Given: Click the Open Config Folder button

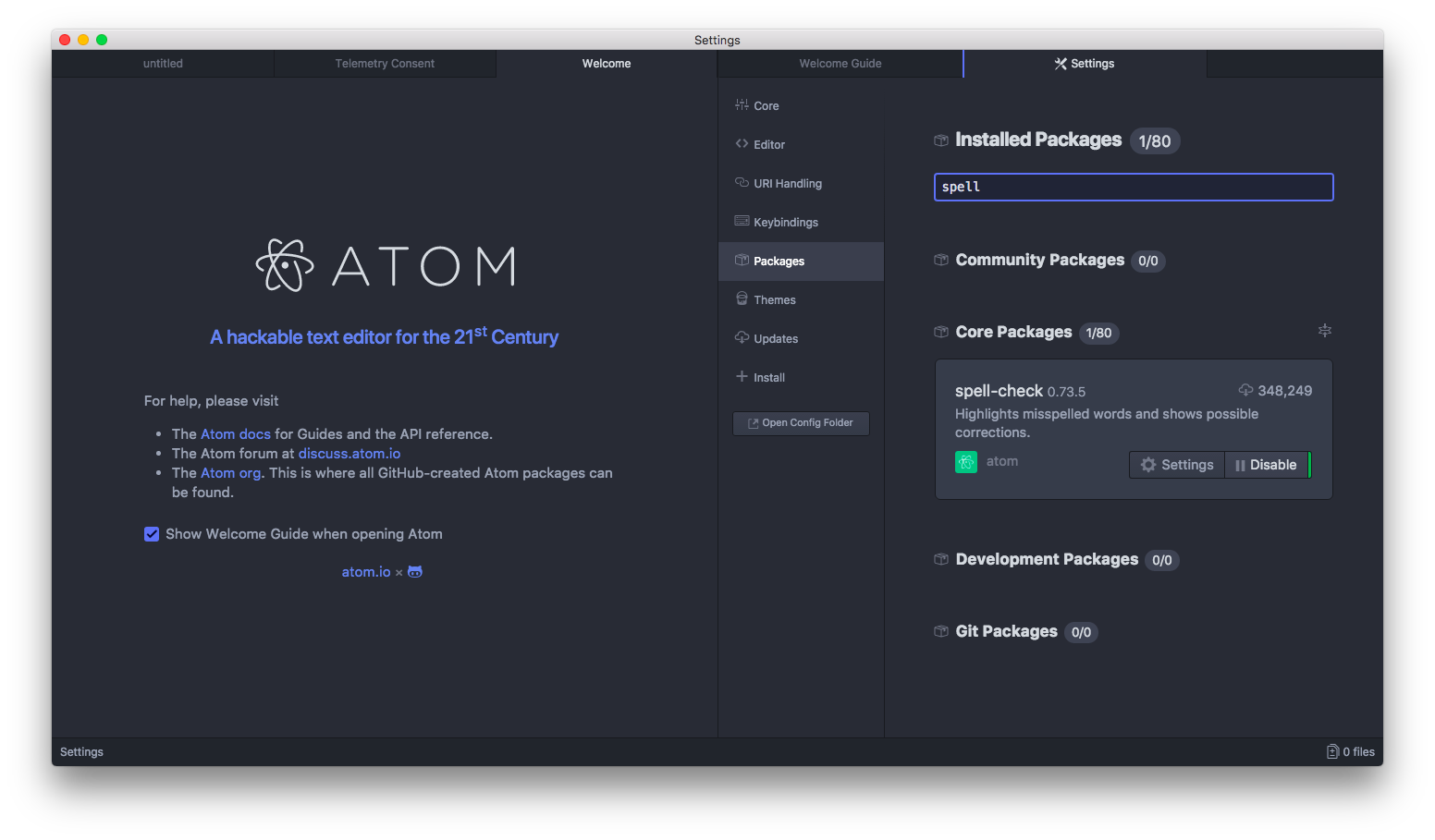Looking at the screenshot, I should pyautogui.click(x=801, y=423).
